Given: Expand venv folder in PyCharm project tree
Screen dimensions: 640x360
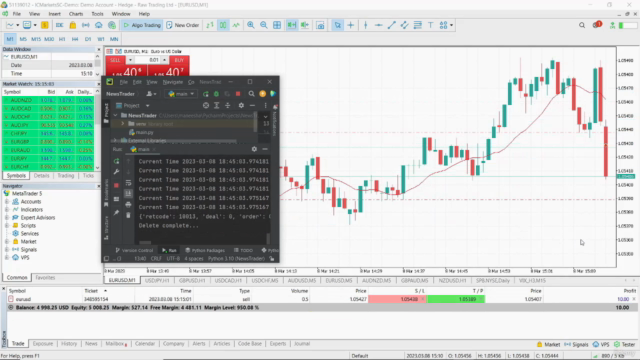Looking at the screenshot, I should click(x=122, y=124).
